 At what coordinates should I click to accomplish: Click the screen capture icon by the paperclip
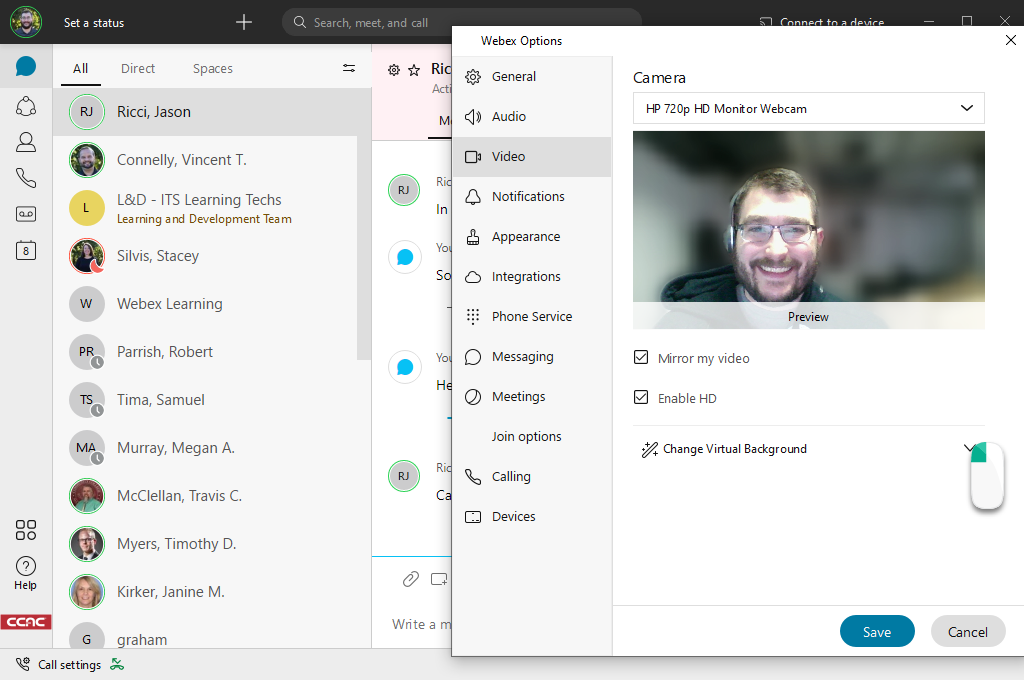[x=439, y=579]
